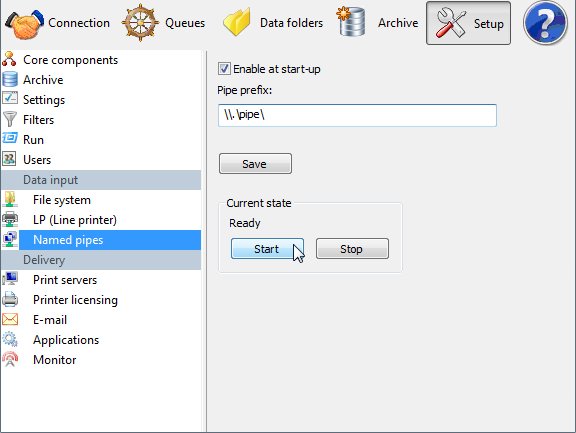The height and width of the screenshot is (433, 576).
Task: Click the E-mail envelope icon
Action: (10, 320)
